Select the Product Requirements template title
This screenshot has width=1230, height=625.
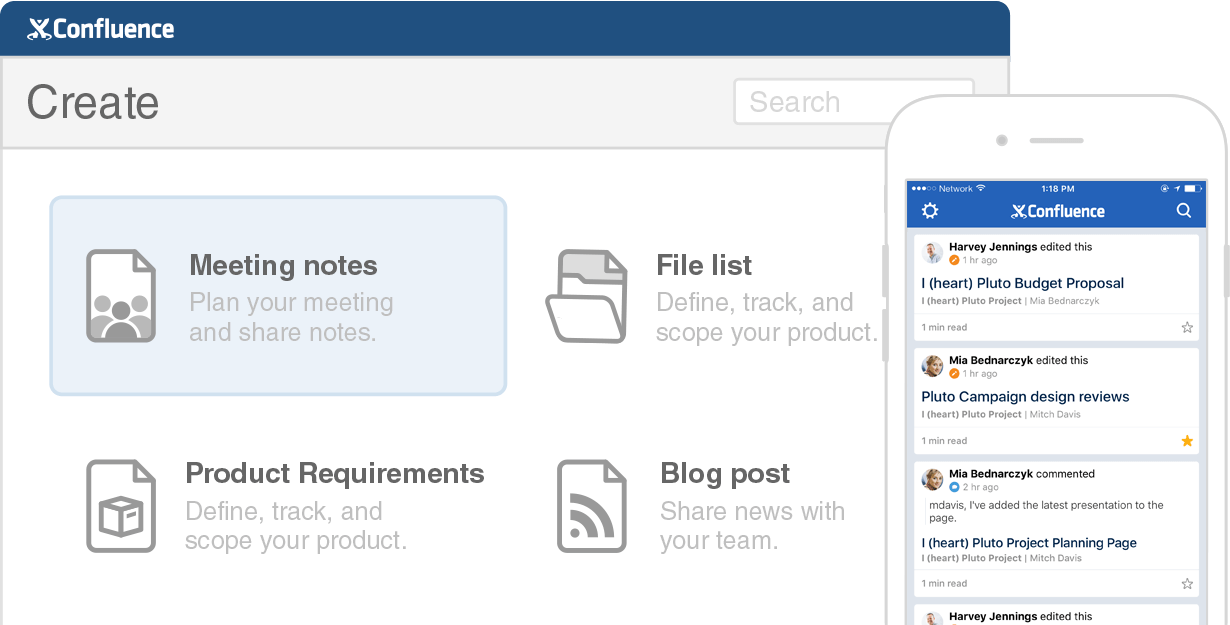click(335, 474)
